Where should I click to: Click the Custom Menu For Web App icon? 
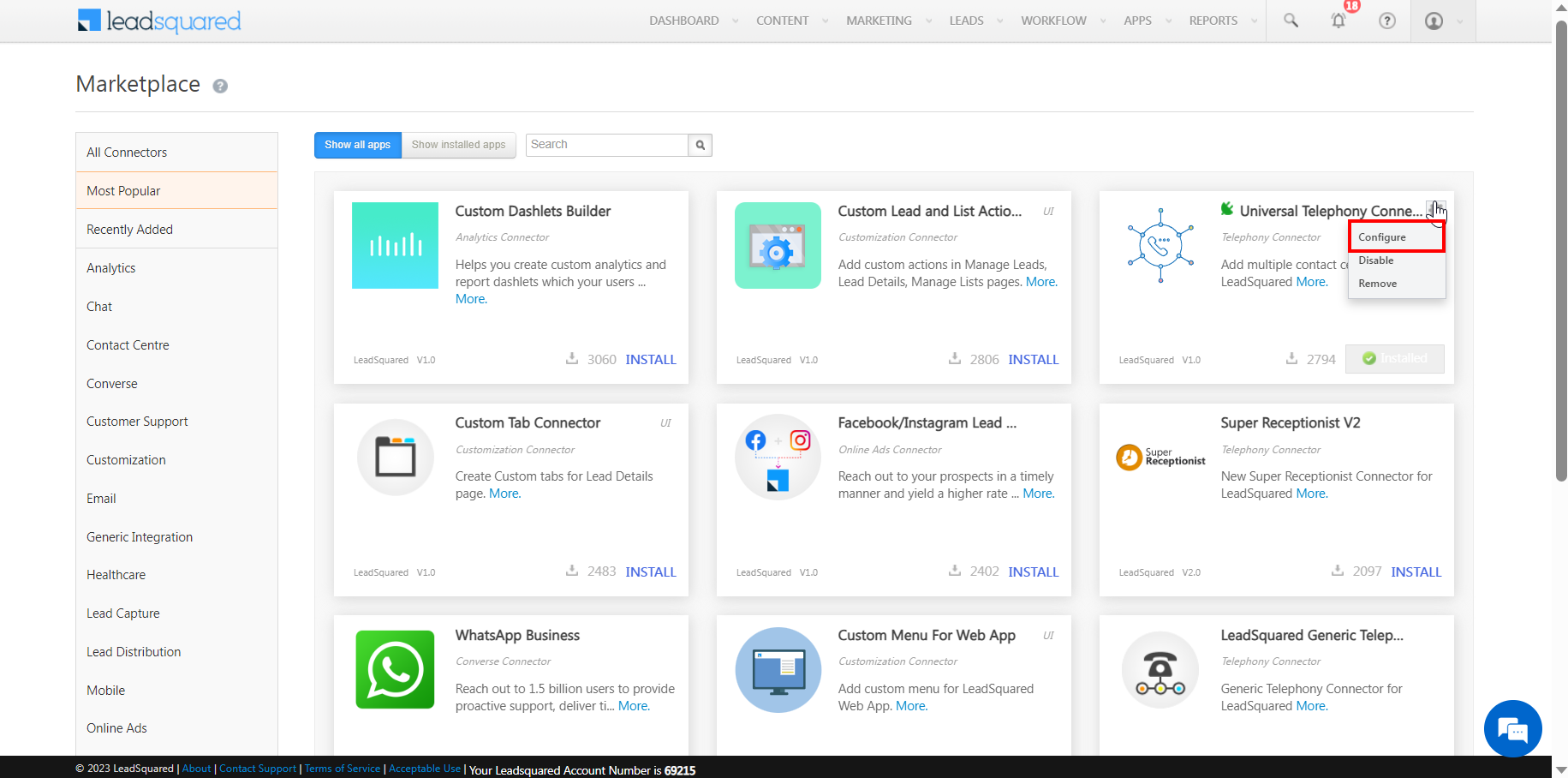click(x=778, y=669)
